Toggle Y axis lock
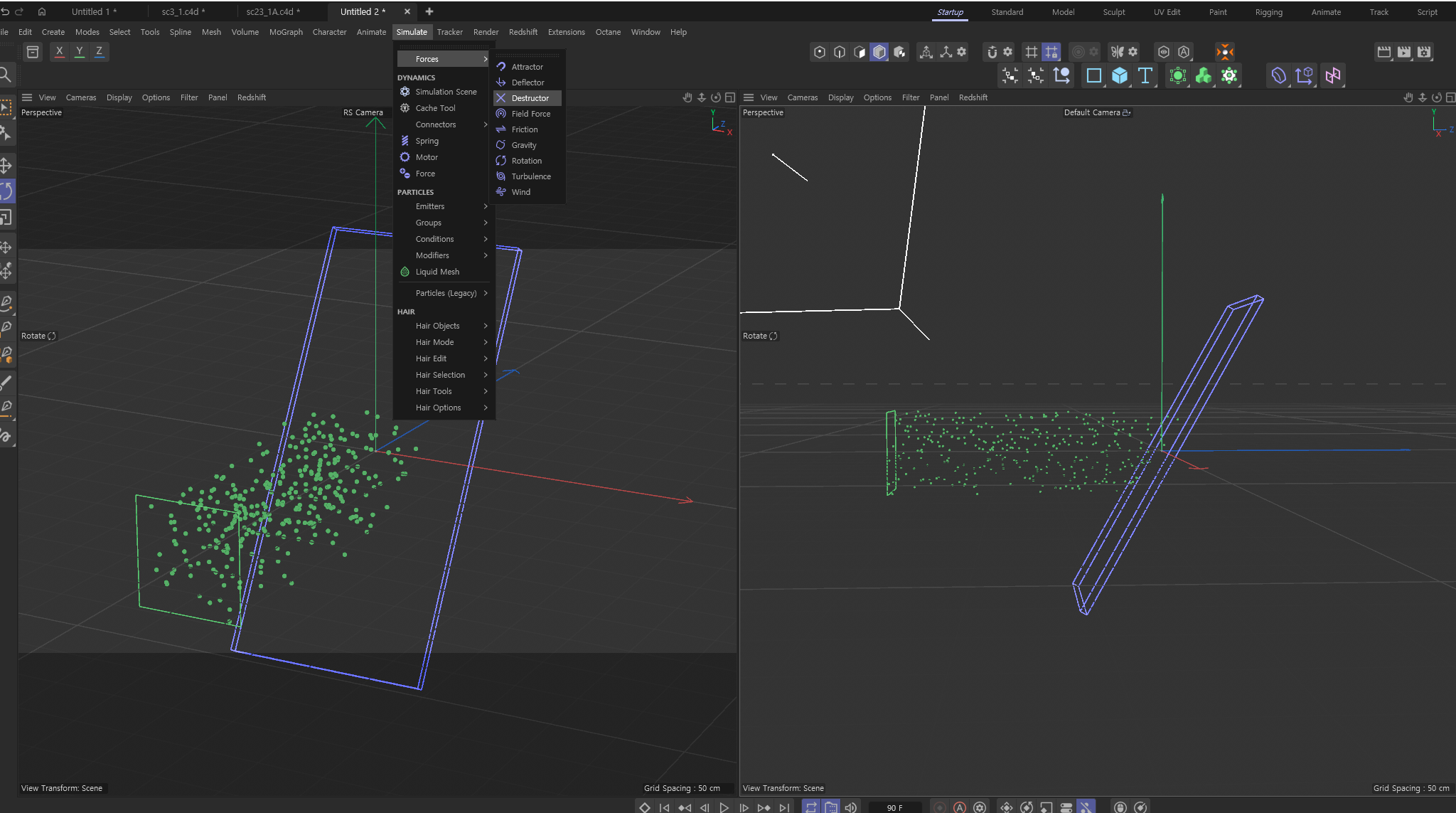This screenshot has height=813, width=1456. coord(80,51)
